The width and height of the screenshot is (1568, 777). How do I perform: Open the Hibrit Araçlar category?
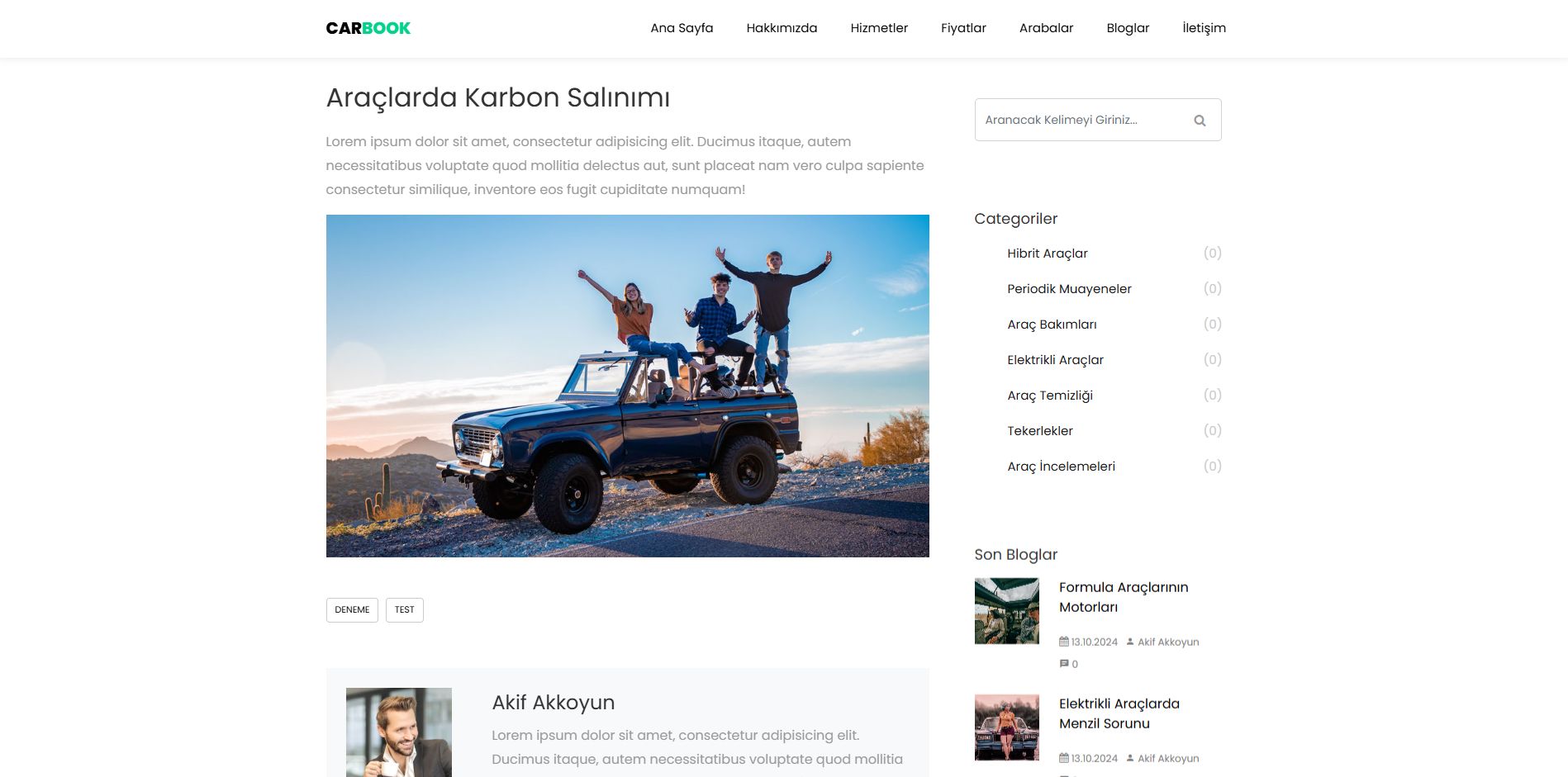tap(1047, 253)
